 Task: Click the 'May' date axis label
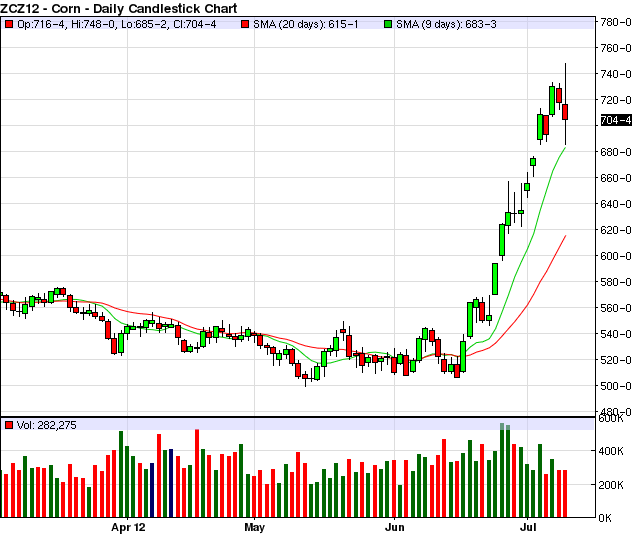tap(255, 527)
